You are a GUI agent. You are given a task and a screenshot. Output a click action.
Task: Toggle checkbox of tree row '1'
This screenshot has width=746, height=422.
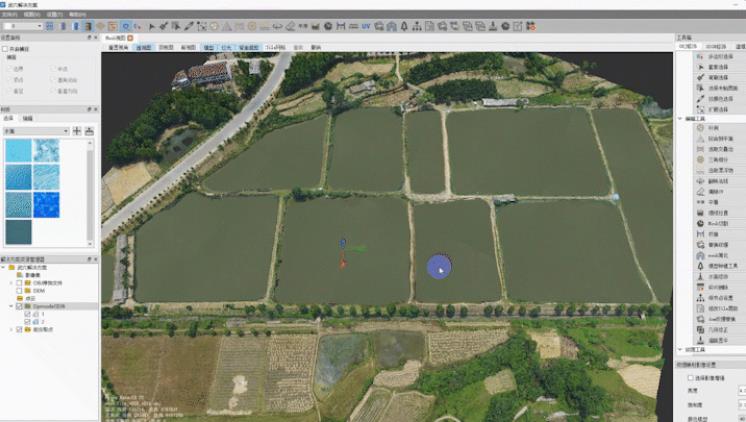tap(27, 314)
